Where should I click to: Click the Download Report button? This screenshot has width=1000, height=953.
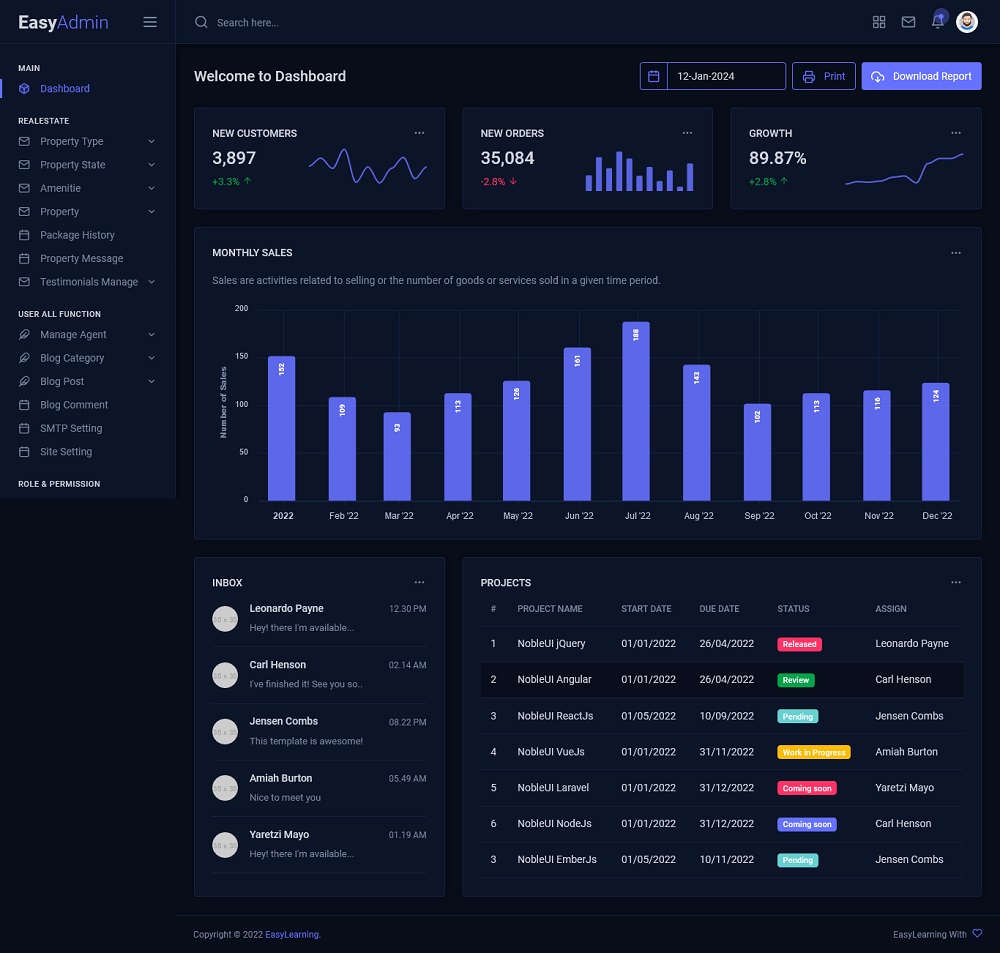click(921, 76)
